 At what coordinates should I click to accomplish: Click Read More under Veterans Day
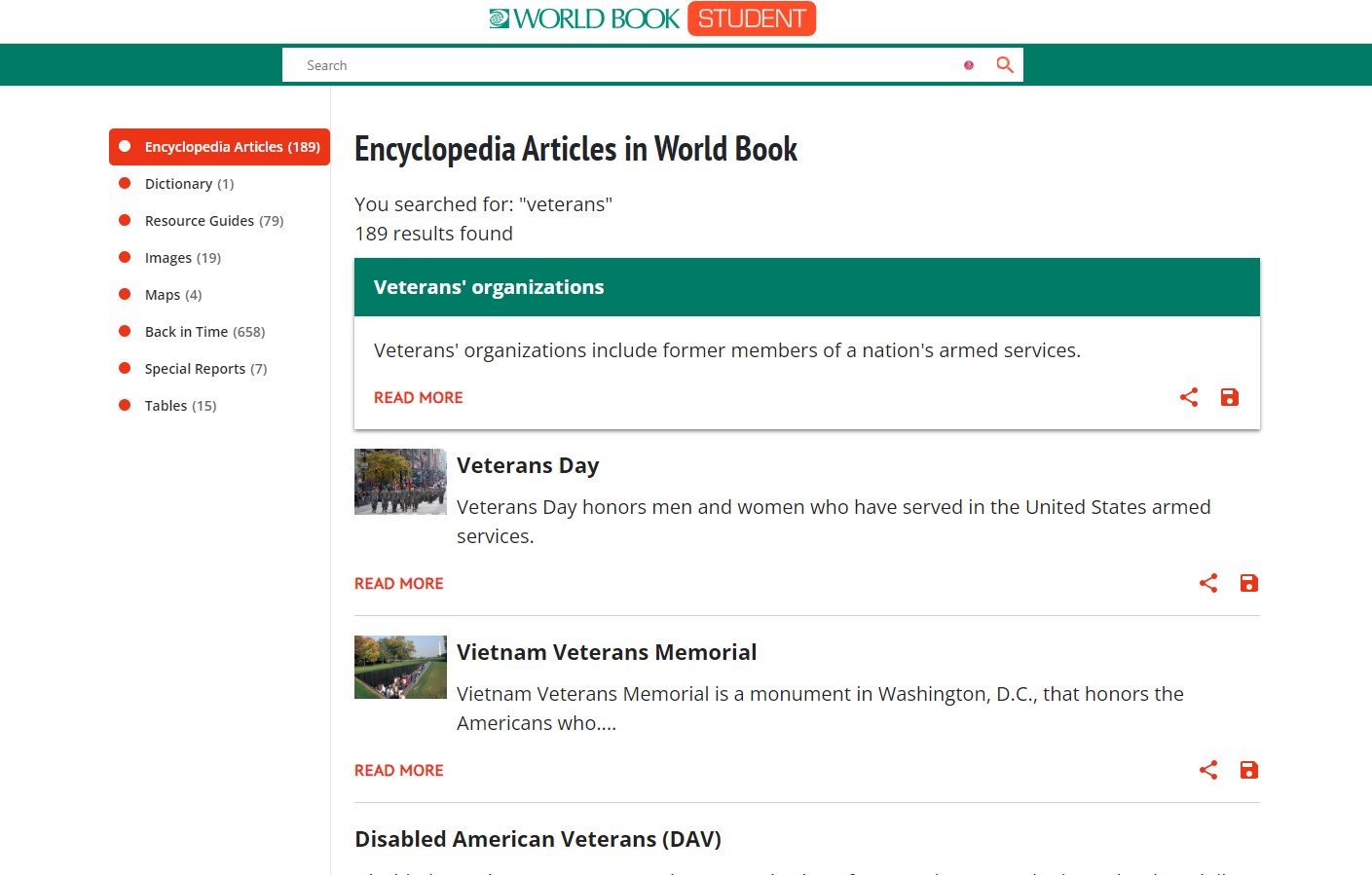399,583
